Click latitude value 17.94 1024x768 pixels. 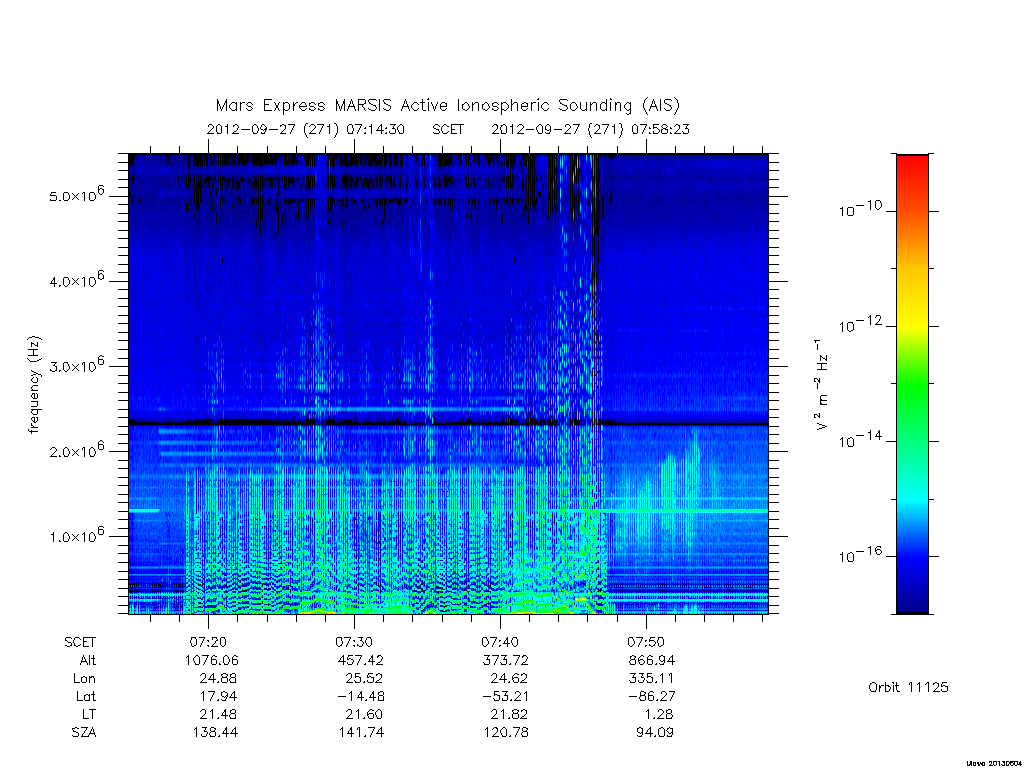218,696
